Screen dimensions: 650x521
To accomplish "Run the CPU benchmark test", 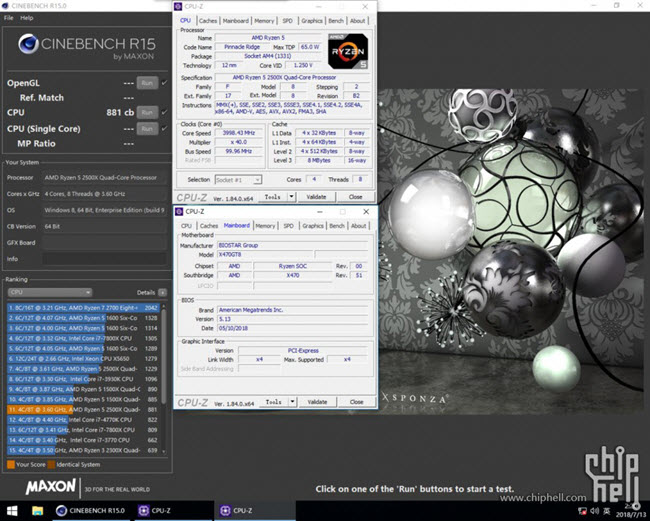I will (x=147, y=113).
